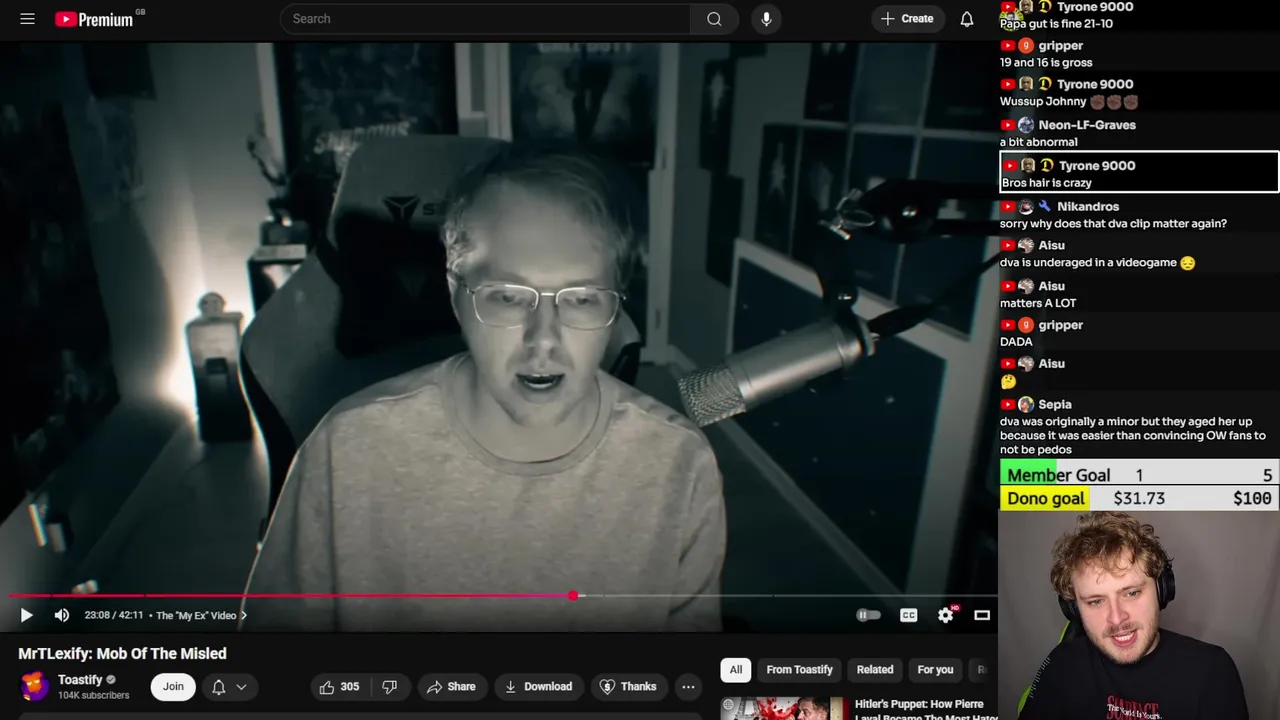Open the YouTube hamburger guide menu
The width and height of the screenshot is (1280, 720).
(27, 19)
